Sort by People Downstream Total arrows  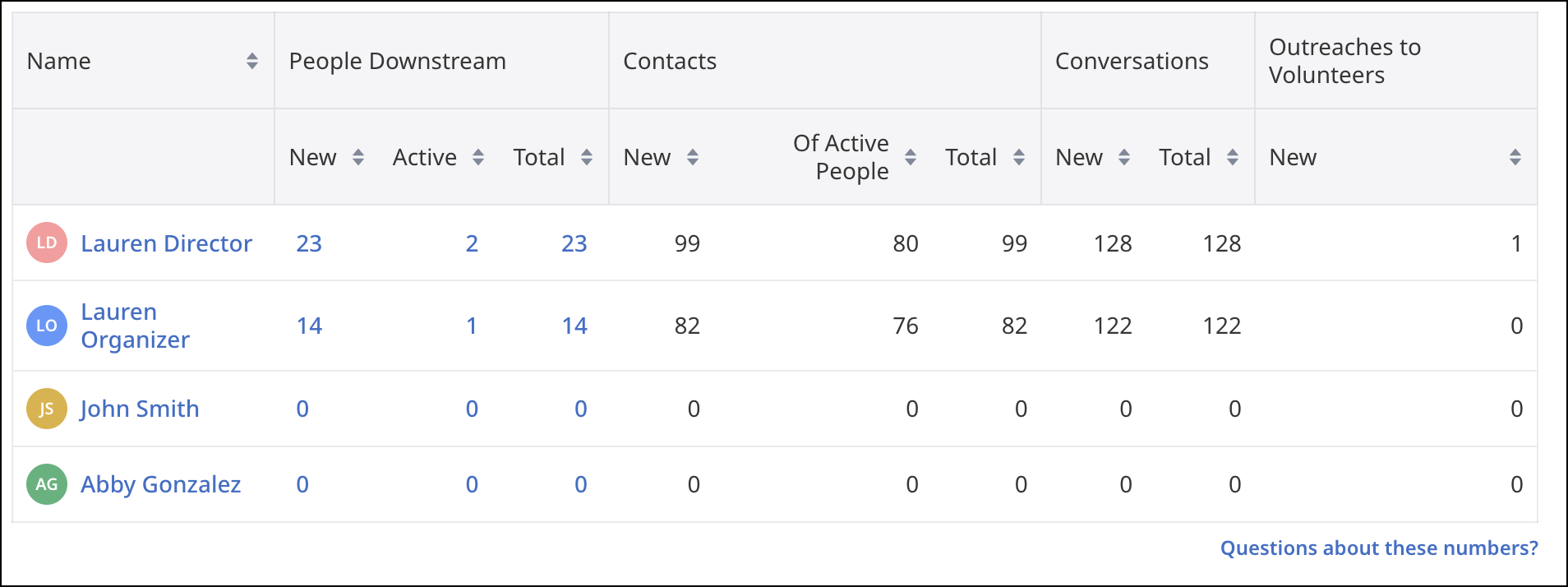click(587, 157)
